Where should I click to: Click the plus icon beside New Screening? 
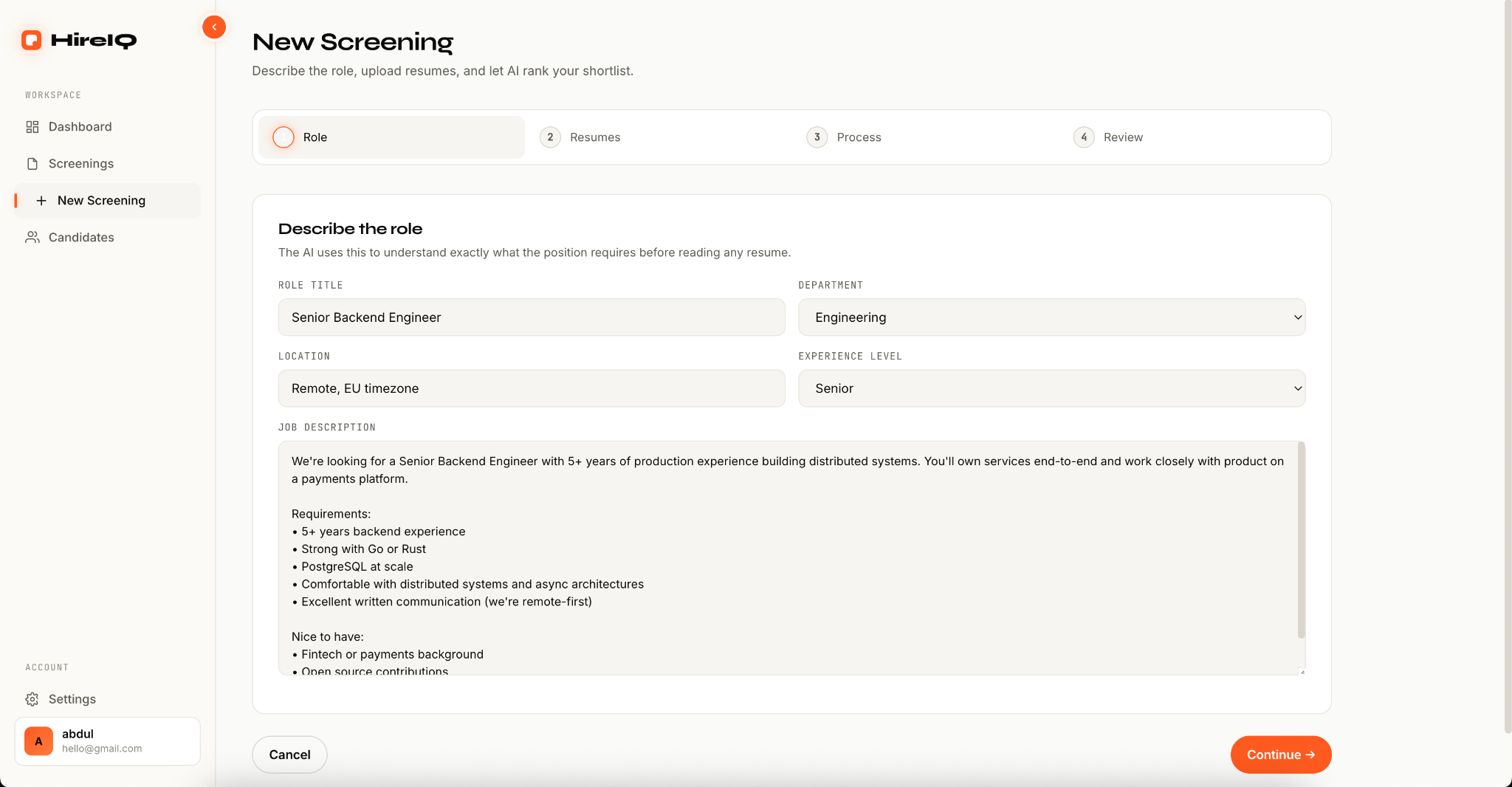coord(41,201)
